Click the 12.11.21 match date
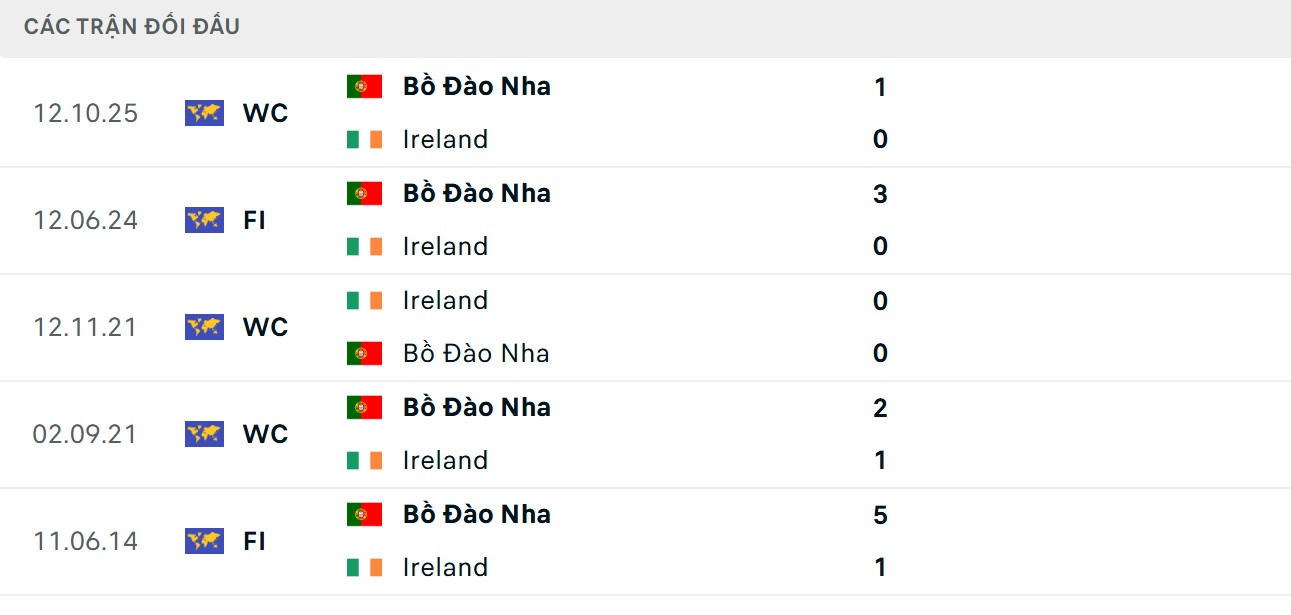The image size is (1291, 615). [x=85, y=327]
